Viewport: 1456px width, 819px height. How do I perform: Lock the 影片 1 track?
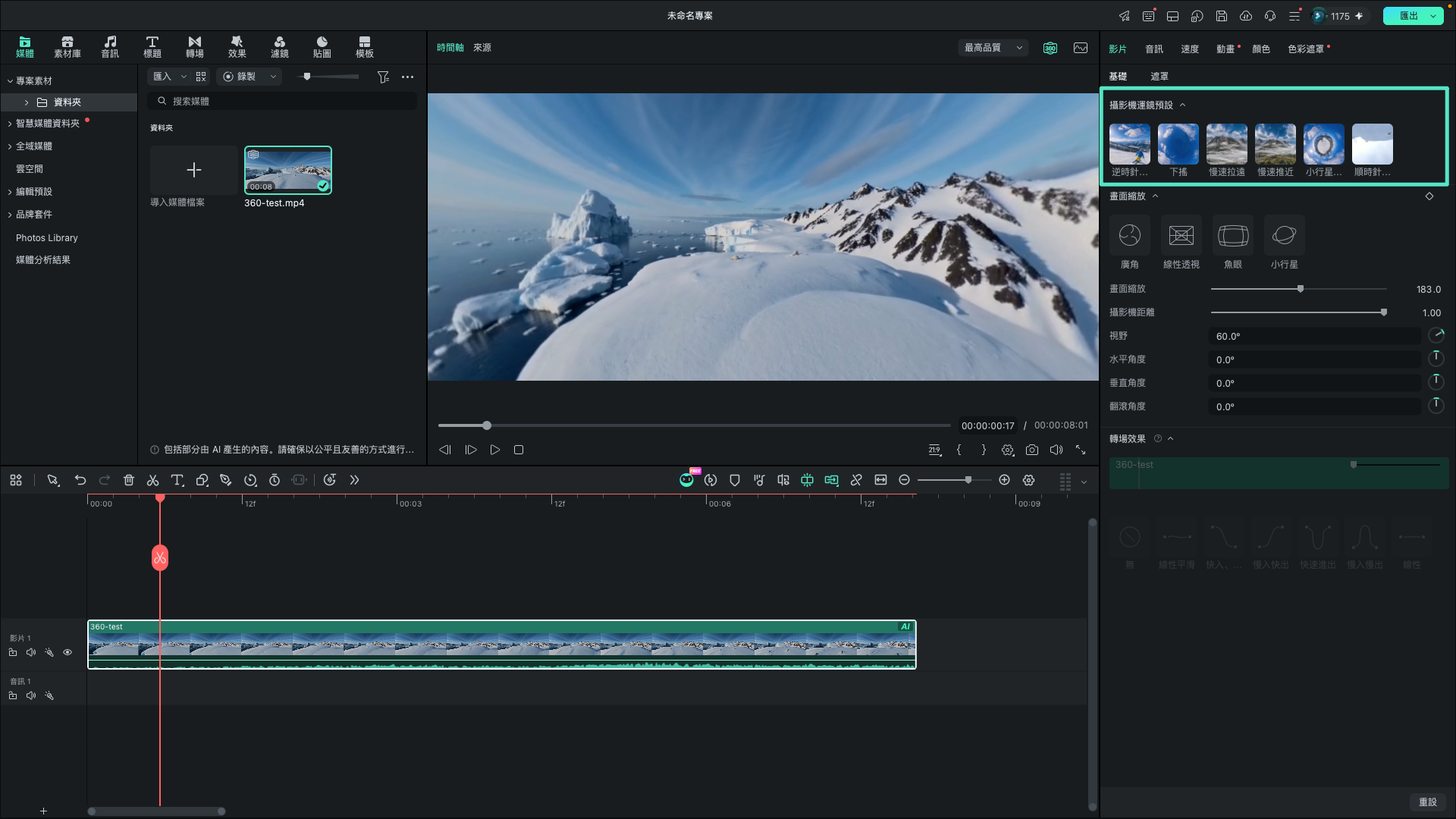click(x=13, y=652)
